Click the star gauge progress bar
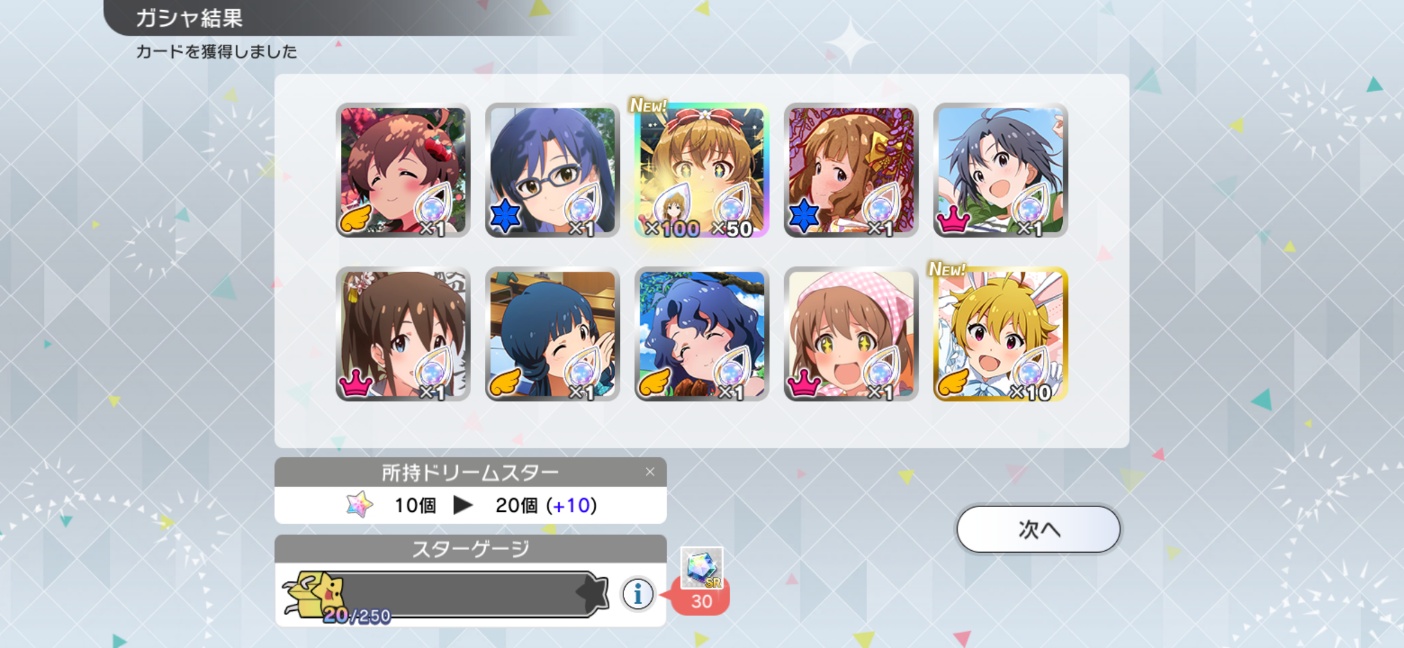This screenshot has height=648, width=1404. (445, 594)
